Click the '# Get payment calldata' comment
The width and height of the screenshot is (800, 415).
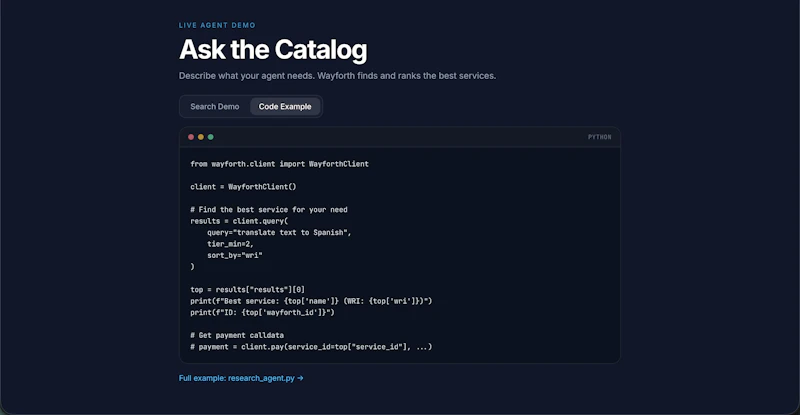coord(237,335)
